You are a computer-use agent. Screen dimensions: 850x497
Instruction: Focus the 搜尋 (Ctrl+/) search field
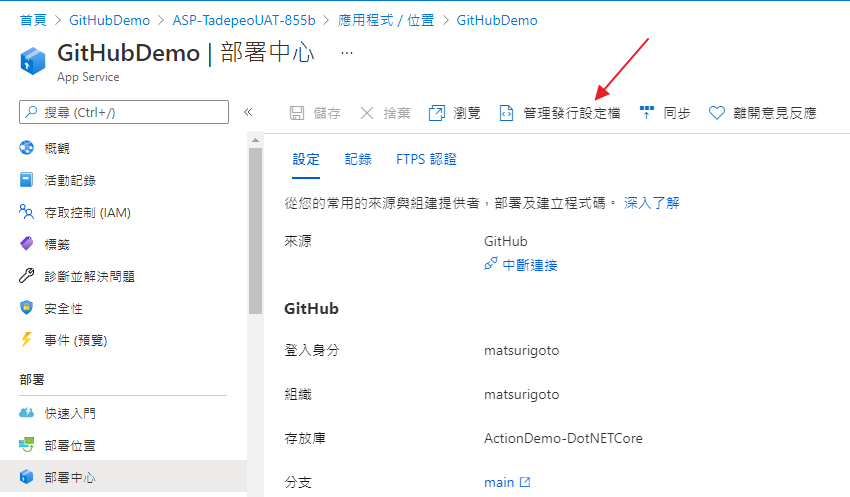(124, 112)
